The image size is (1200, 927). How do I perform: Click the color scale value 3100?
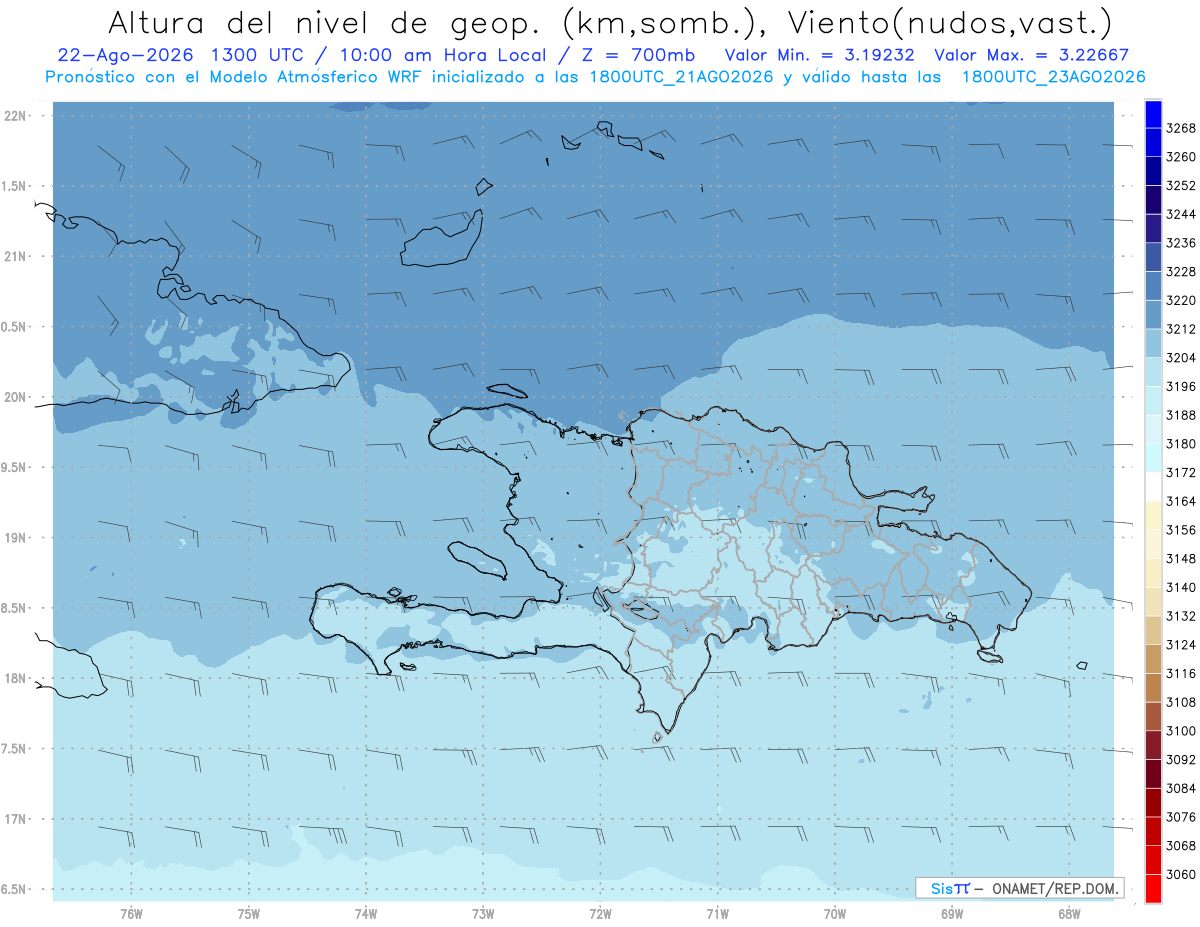coord(1181,731)
